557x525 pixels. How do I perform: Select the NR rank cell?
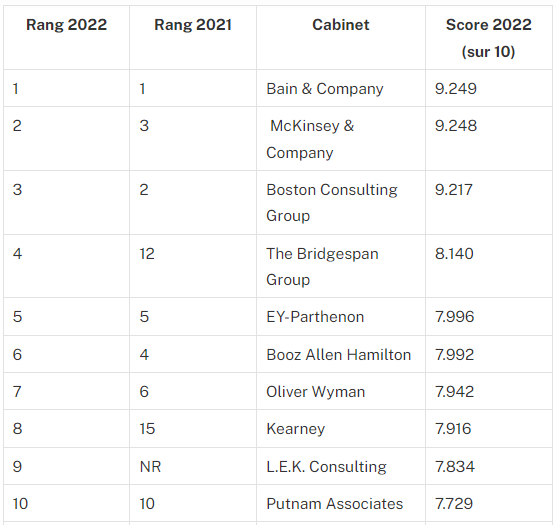tap(193, 466)
